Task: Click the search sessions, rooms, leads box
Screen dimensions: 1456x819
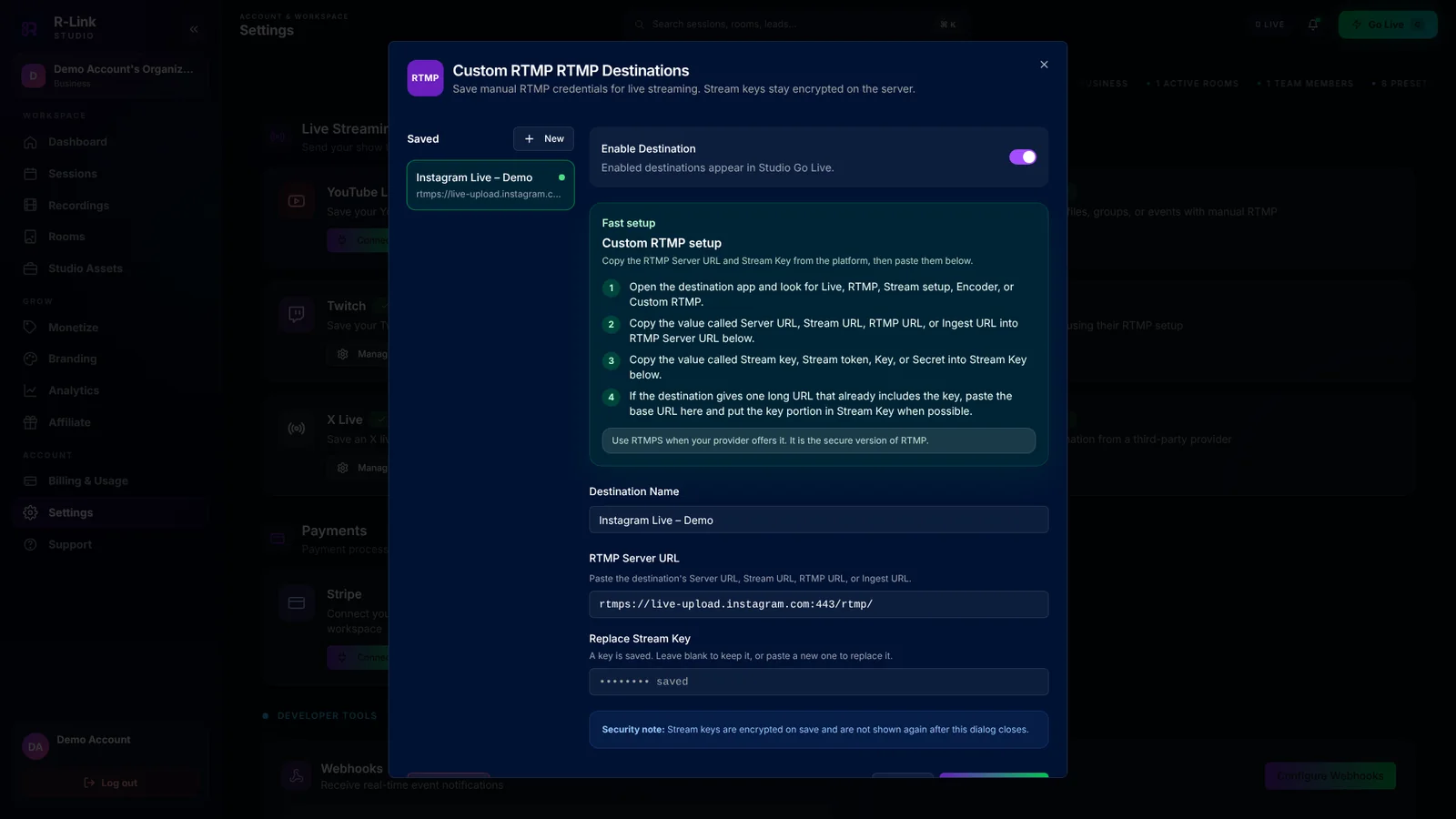Action: click(x=794, y=25)
